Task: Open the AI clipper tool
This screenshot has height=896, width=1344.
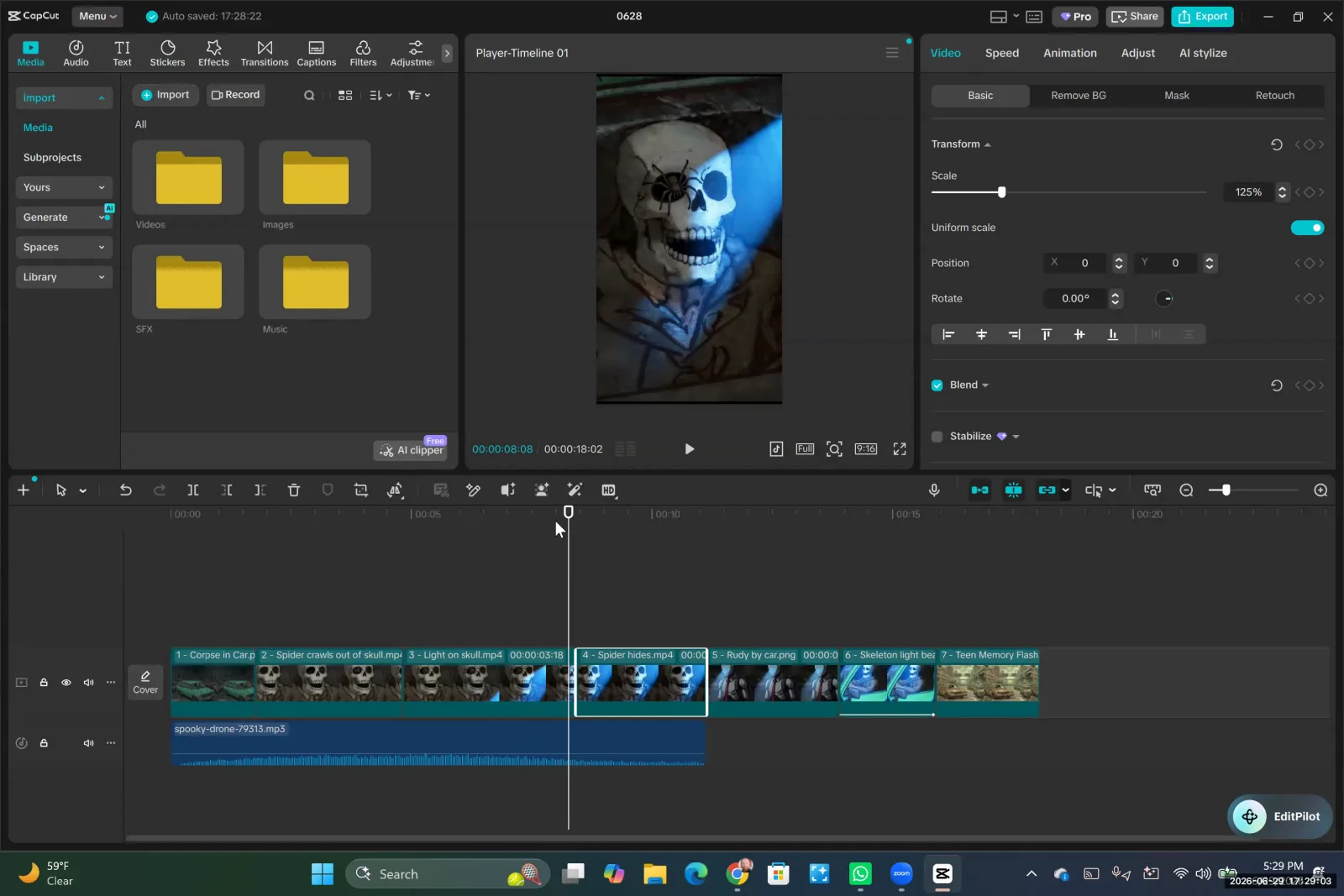Action: coord(411,450)
